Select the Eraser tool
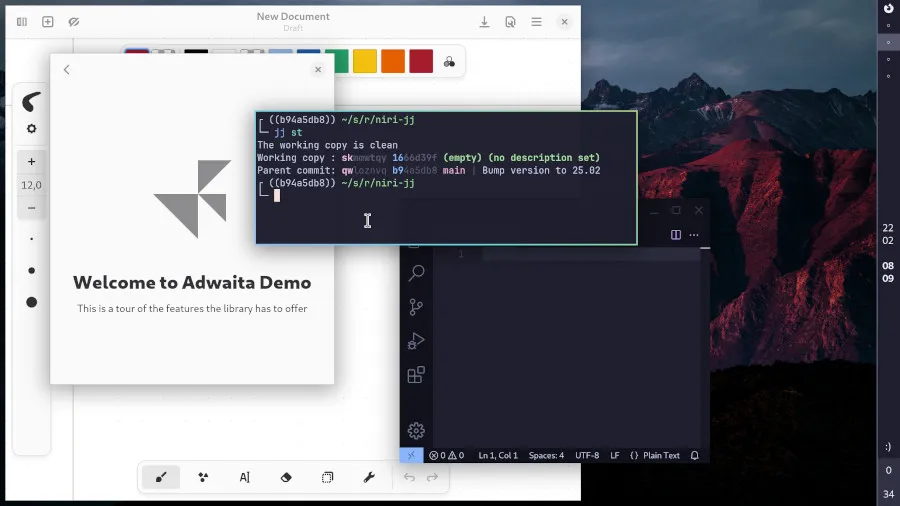Screen dimensions: 900x506 [286, 478]
